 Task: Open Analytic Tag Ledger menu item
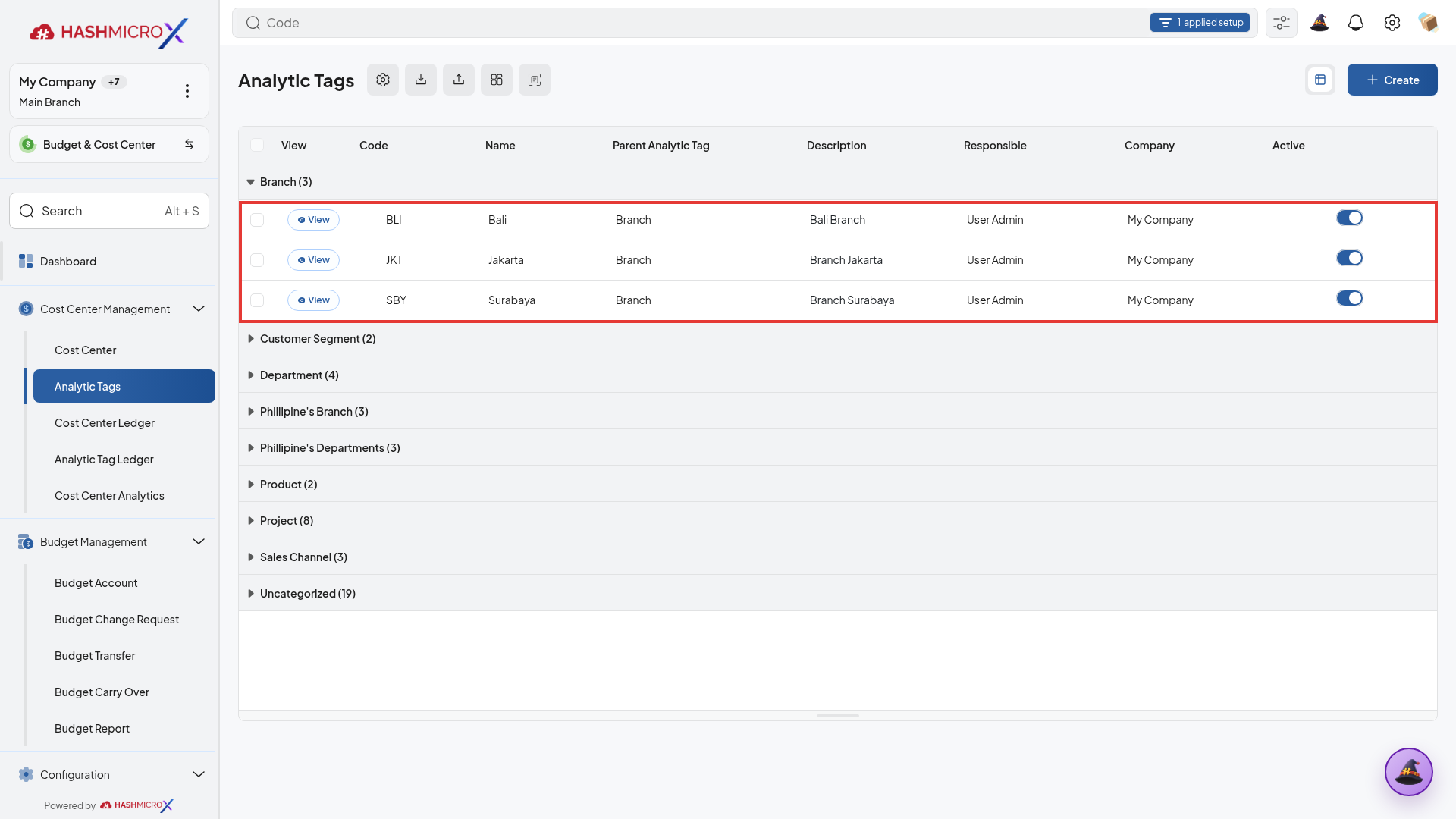pyautogui.click(x=104, y=460)
